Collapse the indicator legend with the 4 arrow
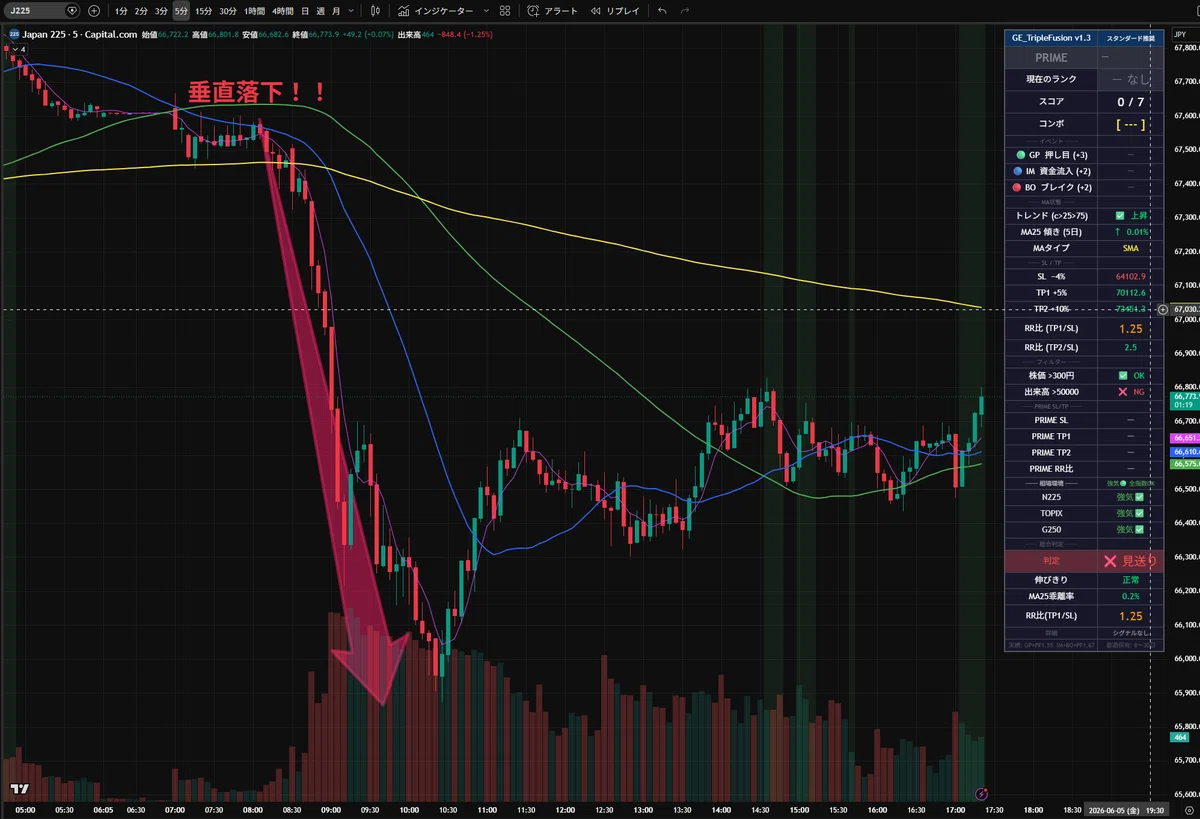The image size is (1200, 819). click(18, 48)
